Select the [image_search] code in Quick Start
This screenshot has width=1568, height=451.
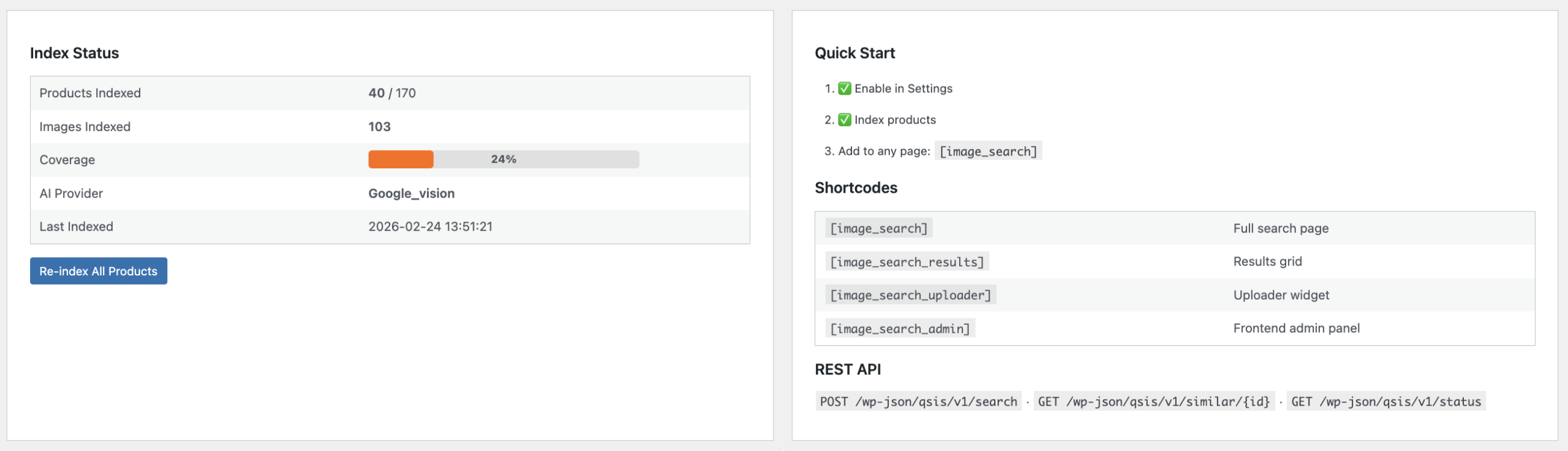988,151
